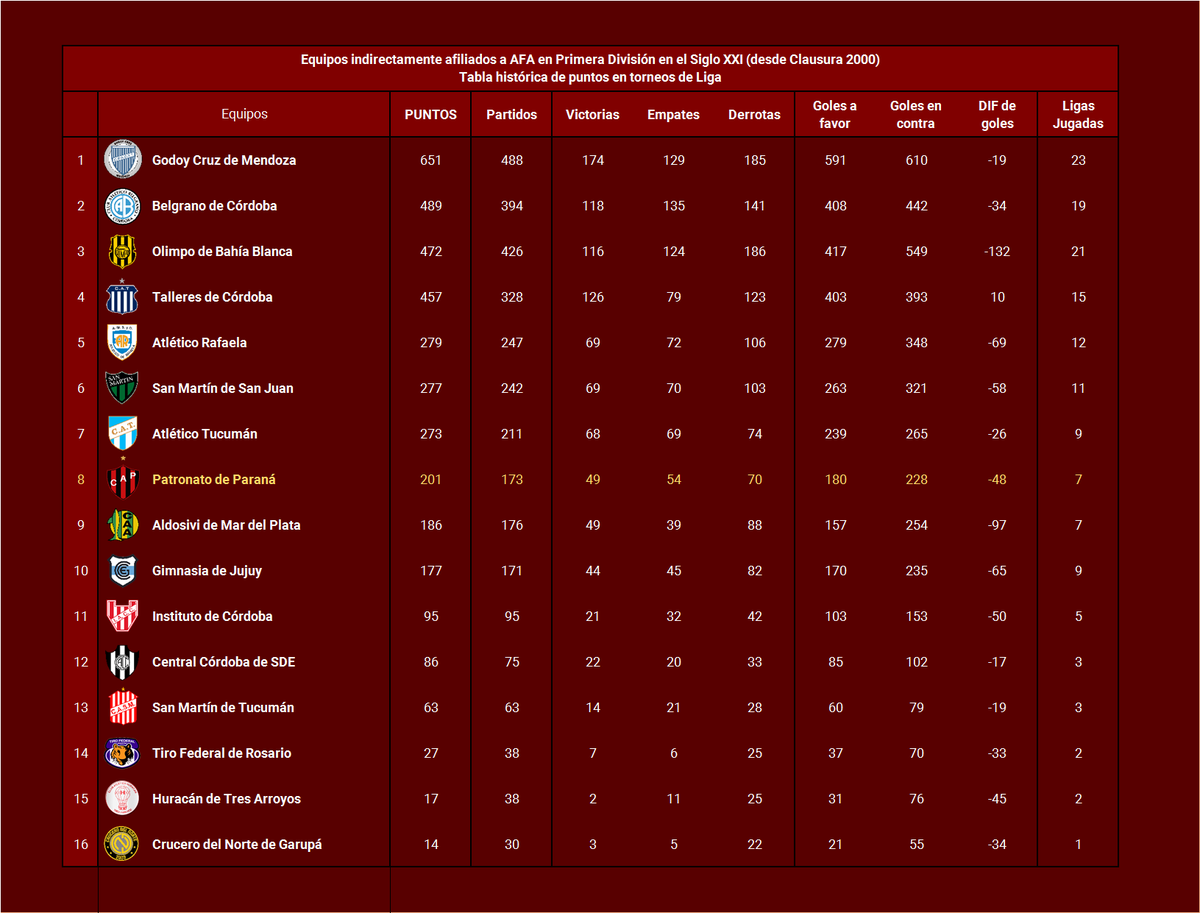Select the Ligas Jugadas header
The height and width of the screenshot is (913, 1200).
(x=1078, y=114)
